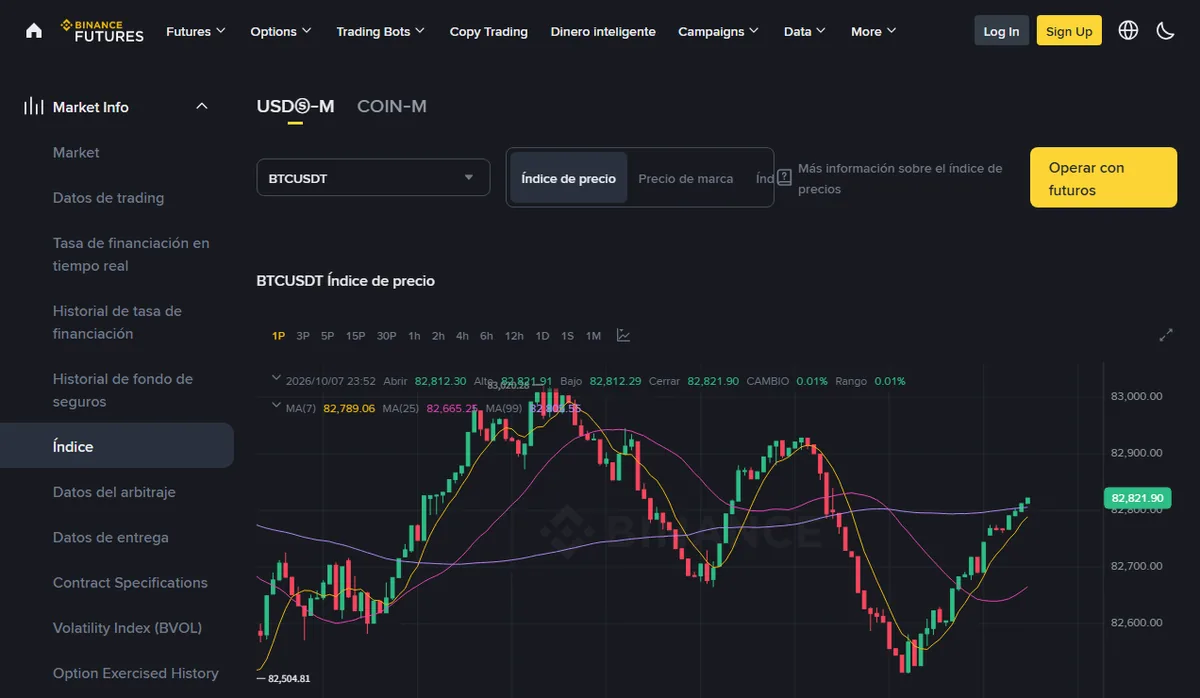Select the 1D chart interval
Screen dimensions: 1200x698
click(542, 335)
